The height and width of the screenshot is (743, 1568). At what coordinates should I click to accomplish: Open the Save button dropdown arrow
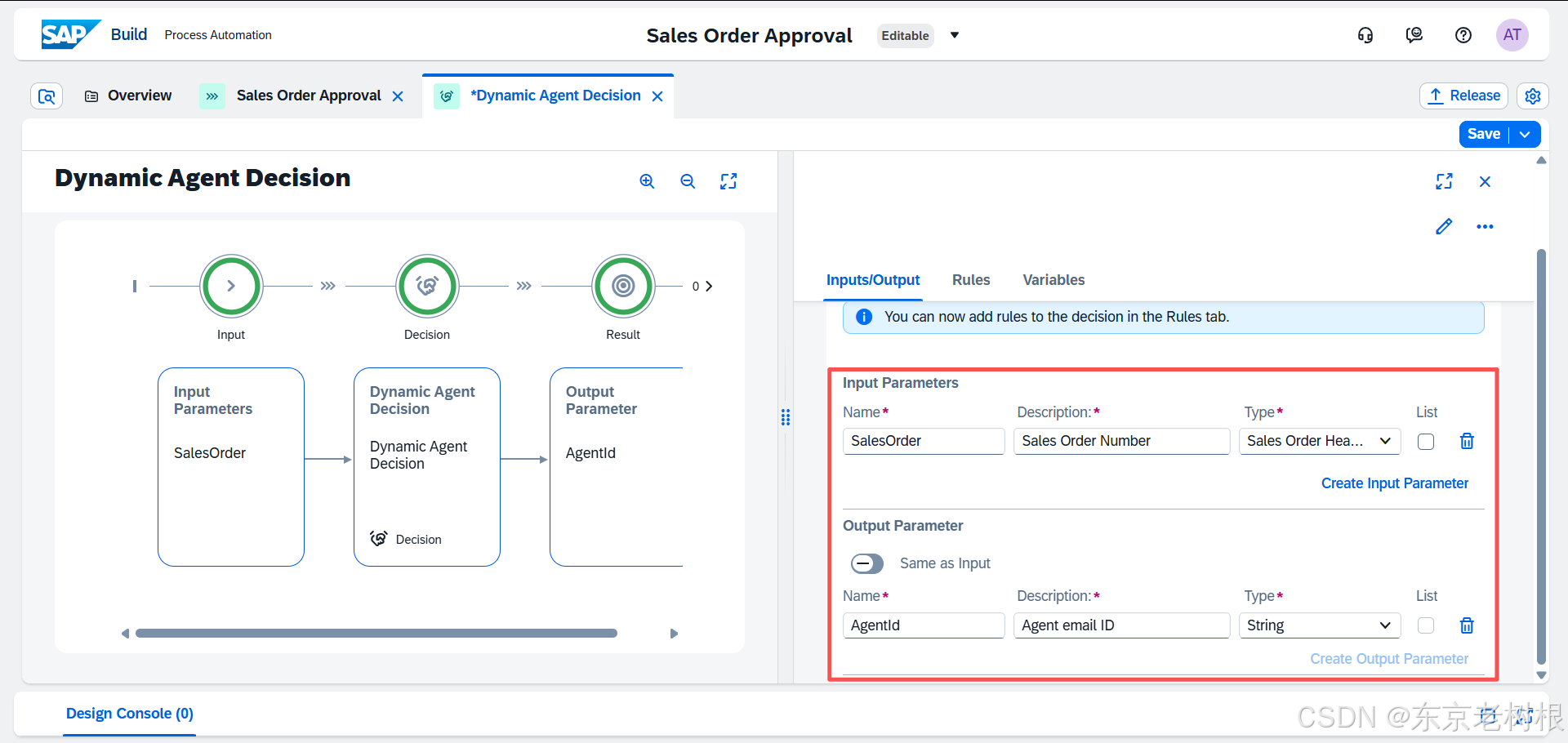[1525, 135]
